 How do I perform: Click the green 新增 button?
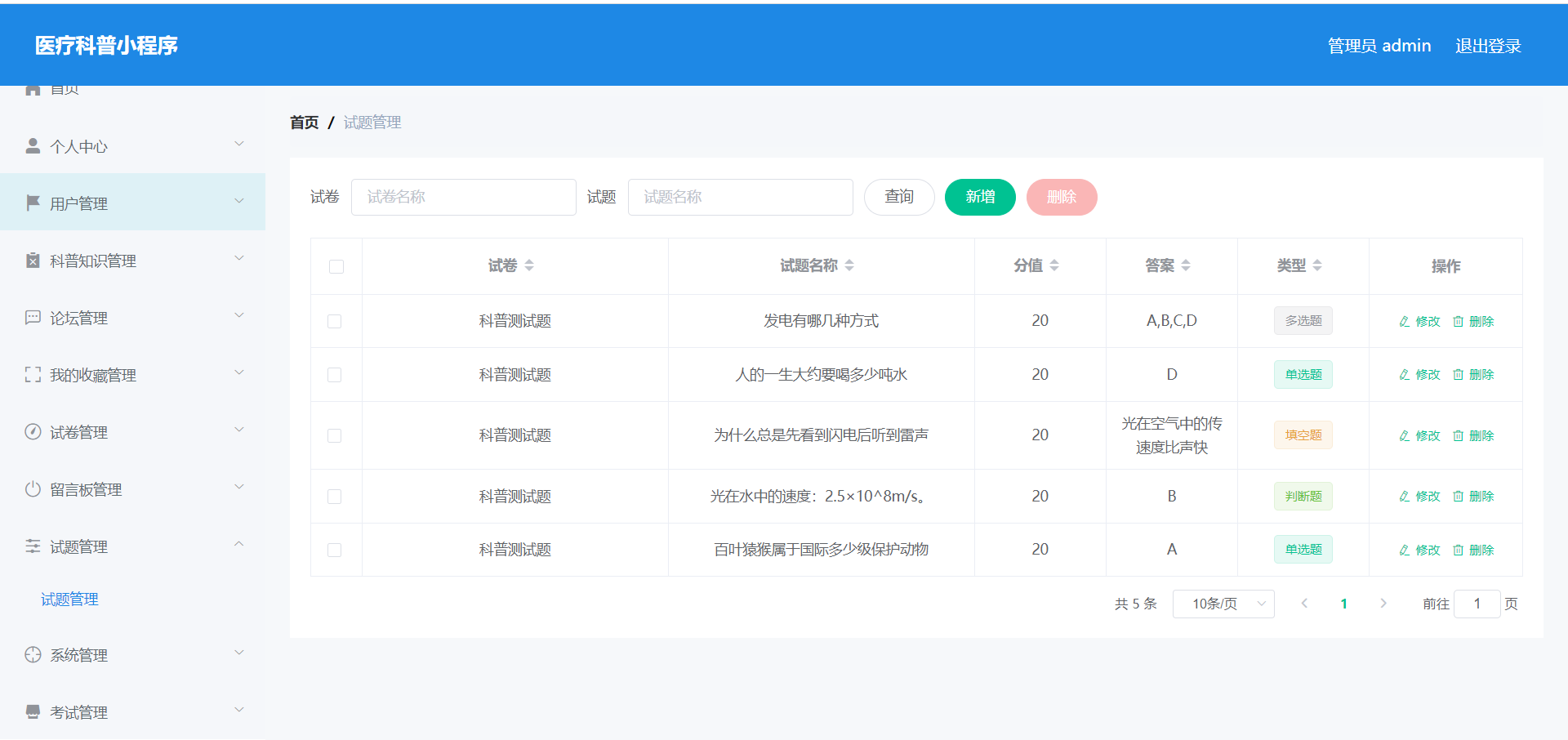tap(980, 197)
